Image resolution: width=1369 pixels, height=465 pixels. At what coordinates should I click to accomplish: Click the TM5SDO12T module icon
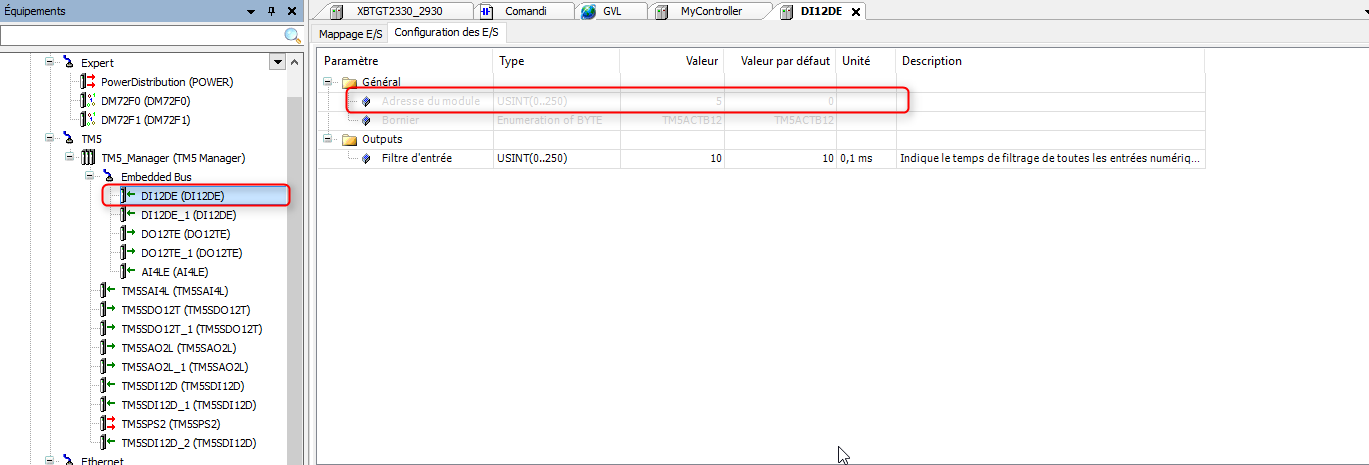click(x=108, y=309)
